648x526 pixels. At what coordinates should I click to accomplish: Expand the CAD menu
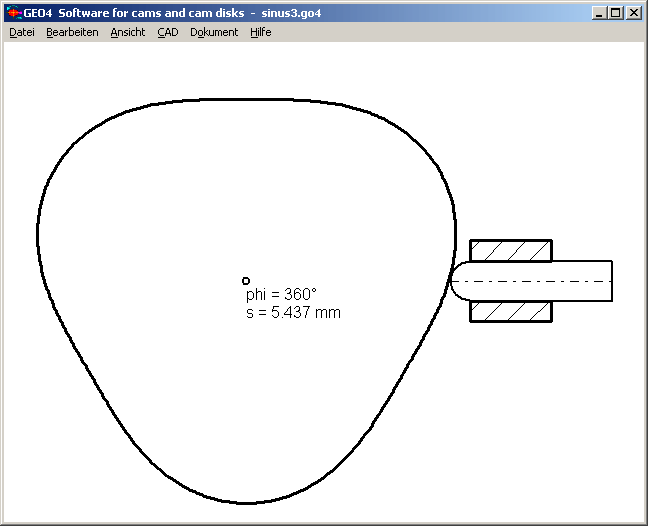[167, 32]
